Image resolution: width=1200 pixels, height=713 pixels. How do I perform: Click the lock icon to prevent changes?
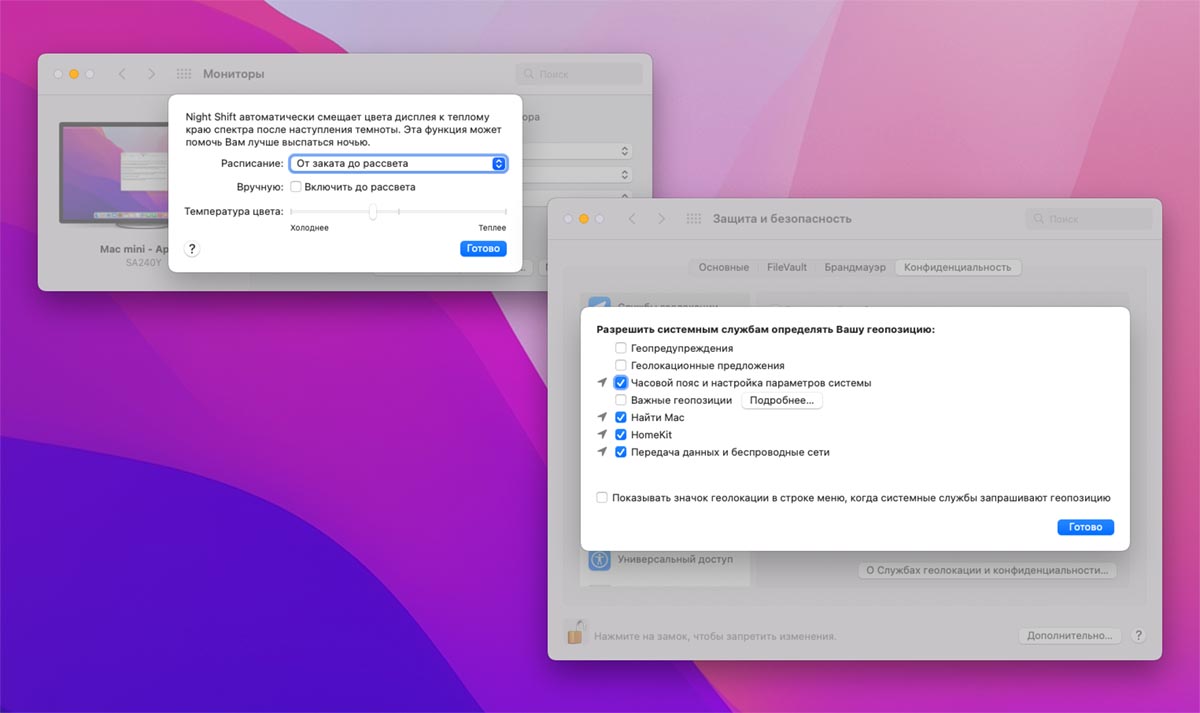tap(575, 632)
